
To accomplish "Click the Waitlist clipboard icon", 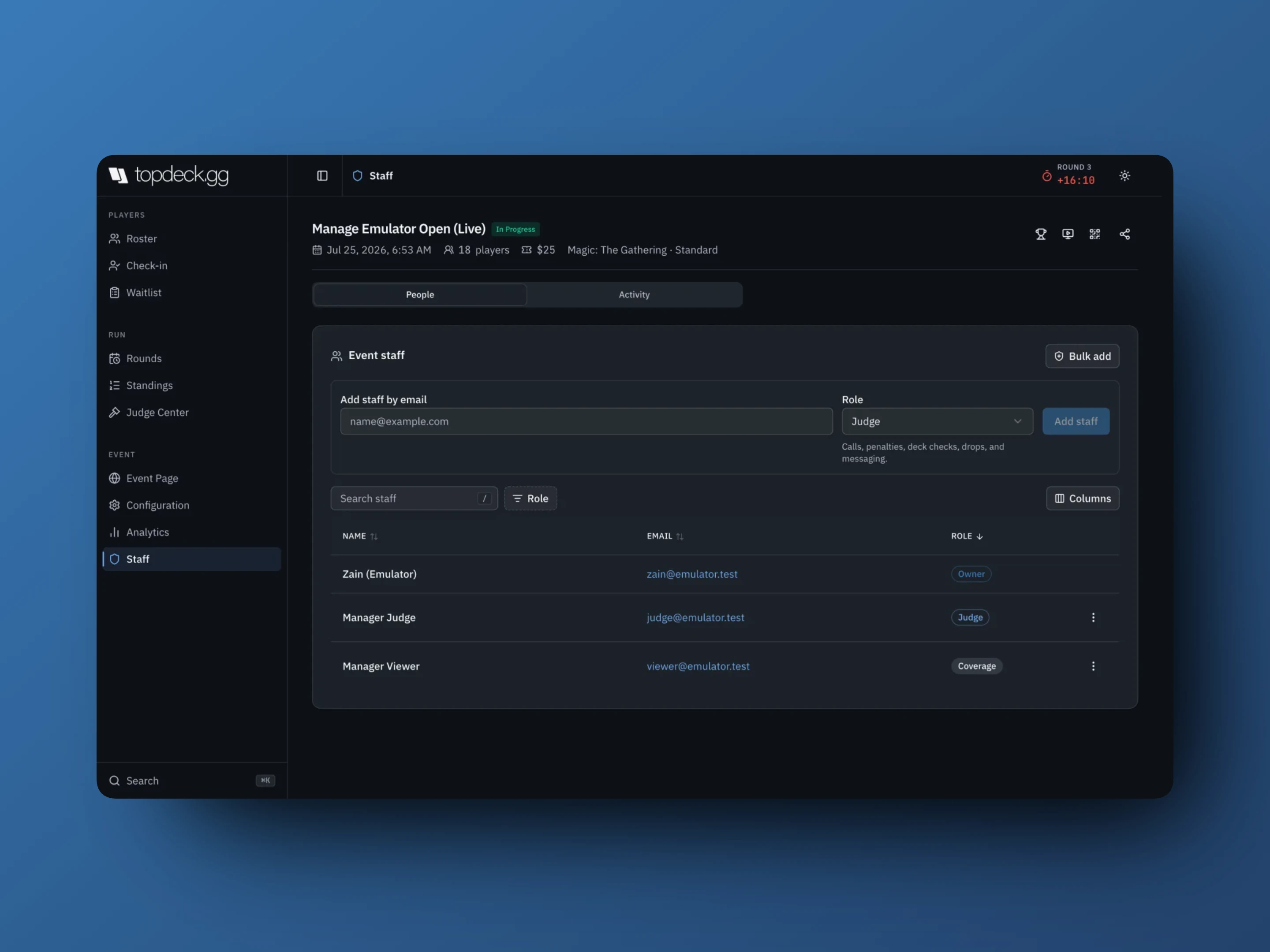I will pyautogui.click(x=114, y=293).
